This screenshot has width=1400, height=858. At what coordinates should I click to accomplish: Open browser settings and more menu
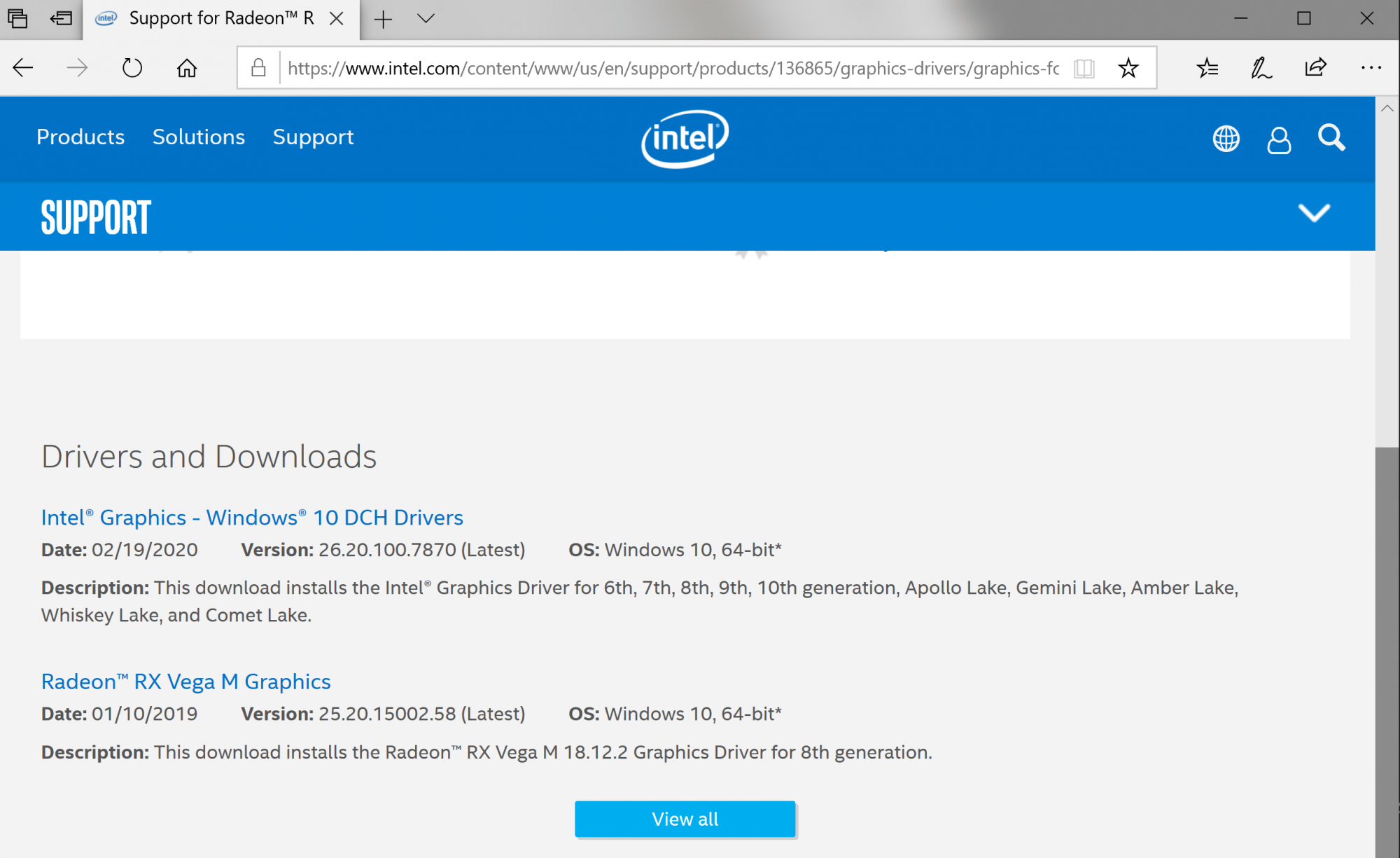[1371, 68]
